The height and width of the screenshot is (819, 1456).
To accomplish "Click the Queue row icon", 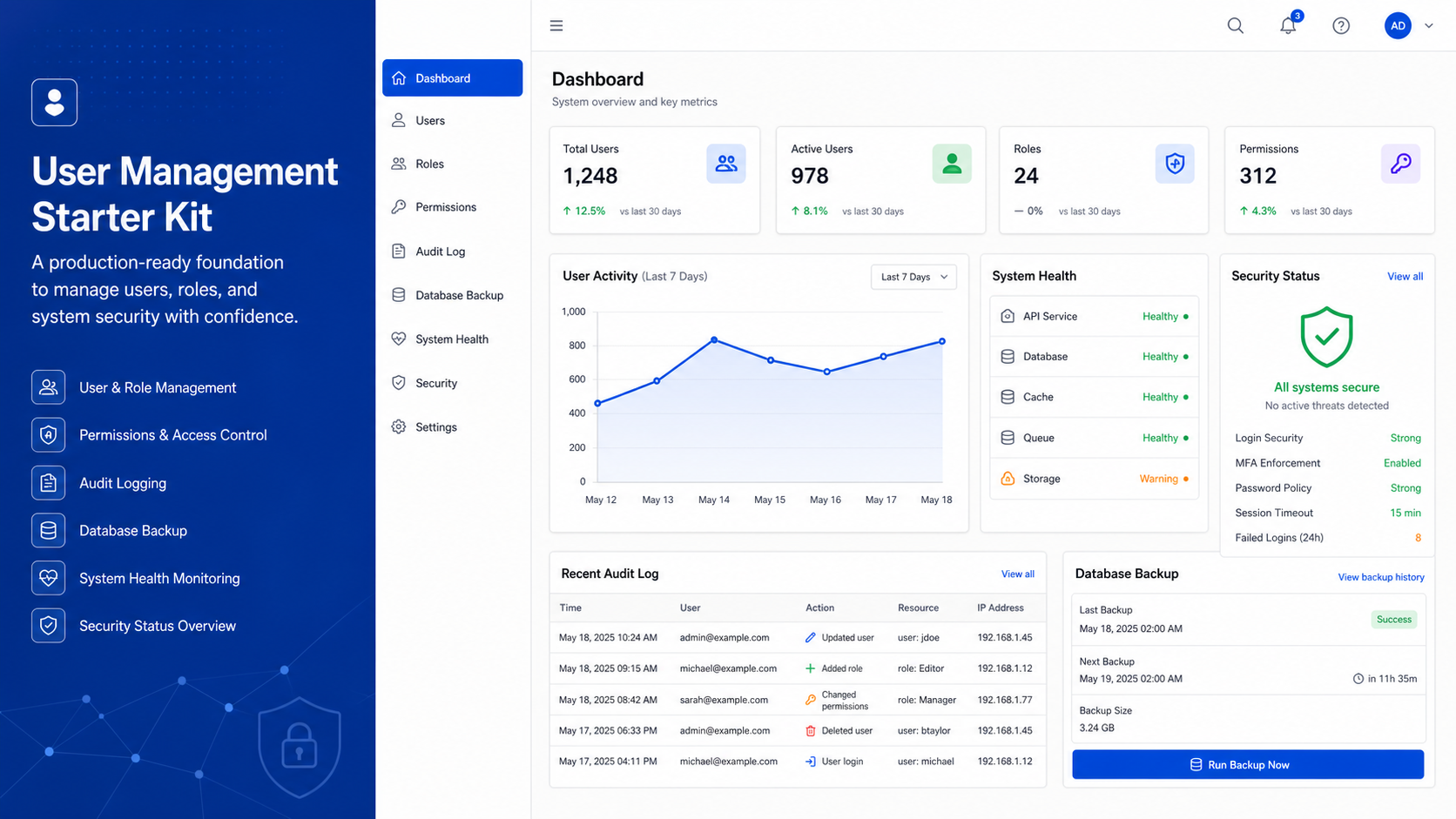I will pos(1008,438).
